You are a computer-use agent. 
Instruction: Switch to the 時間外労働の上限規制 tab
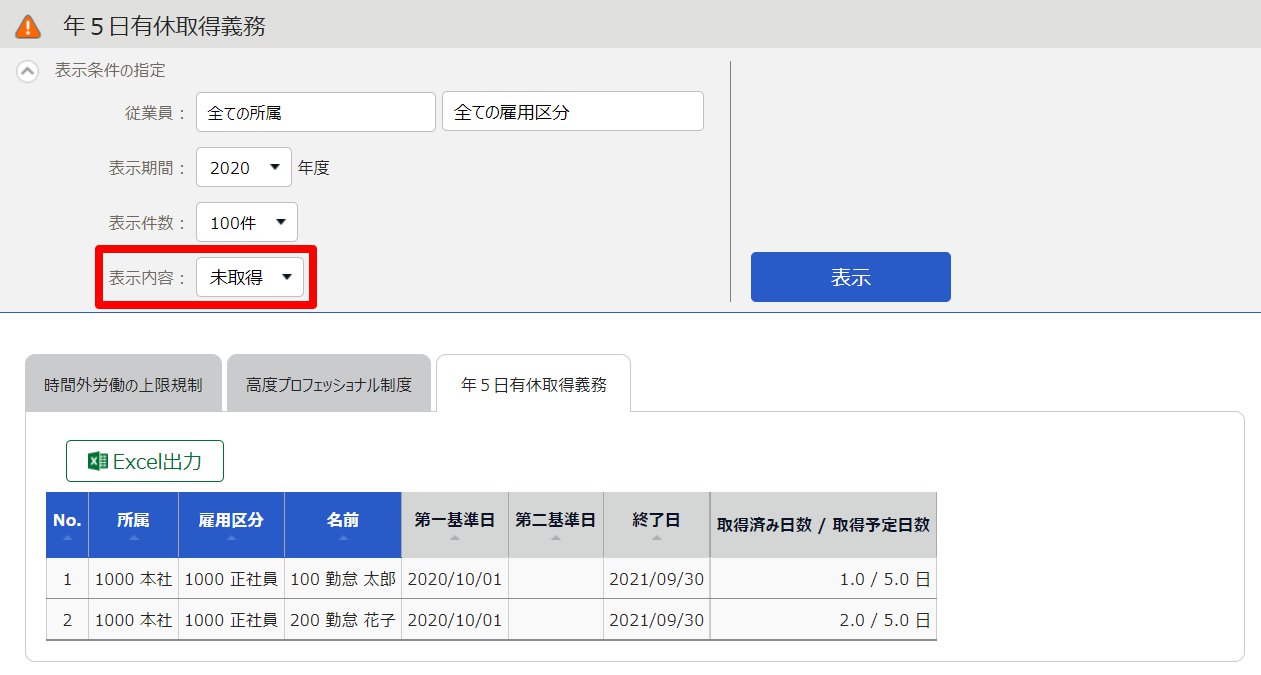tap(124, 384)
